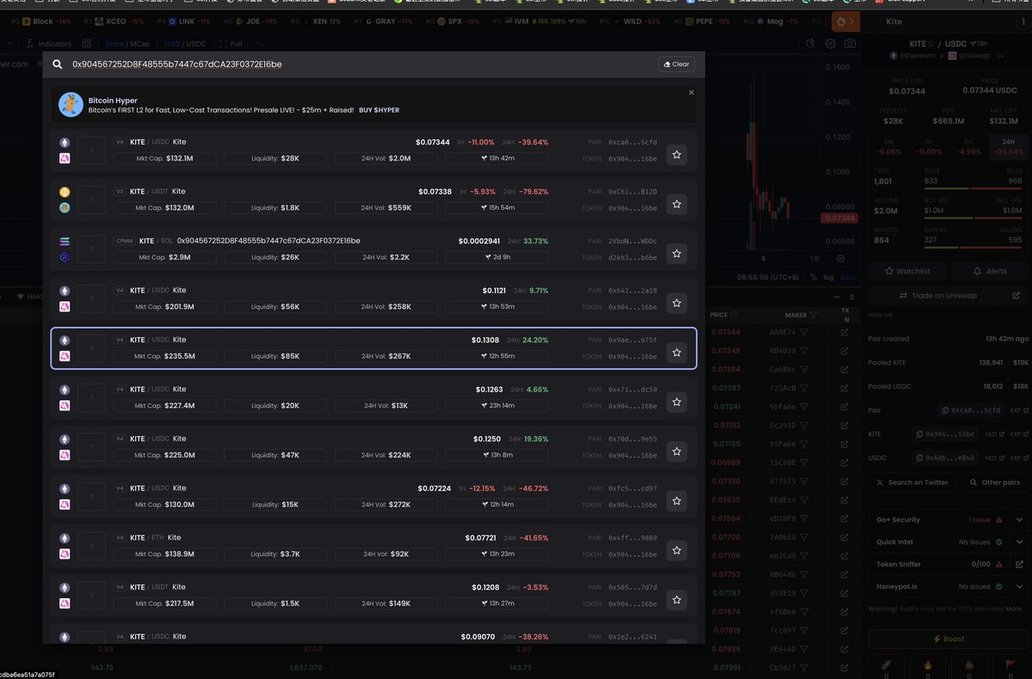The width and height of the screenshot is (1032, 679).
Task: Click the star on KITE/ETH row
Action: (677, 550)
